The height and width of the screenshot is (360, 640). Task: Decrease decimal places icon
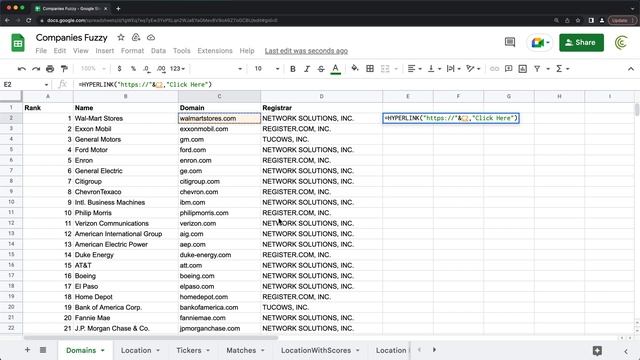coord(147,69)
